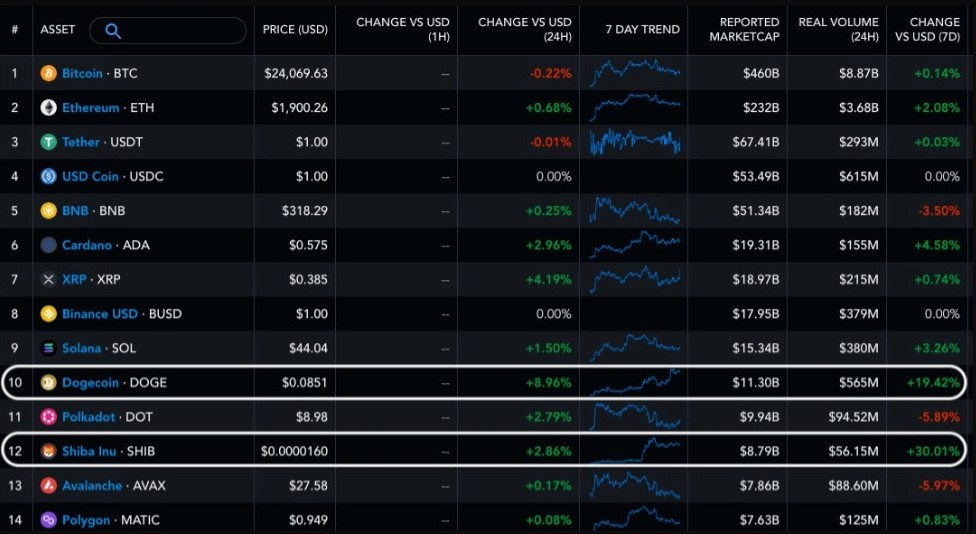Image resolution: width=976 pixels, height=534 pixels.
Task: Click Dogecoin's 7 day trend sparkline
Action: 635,381
